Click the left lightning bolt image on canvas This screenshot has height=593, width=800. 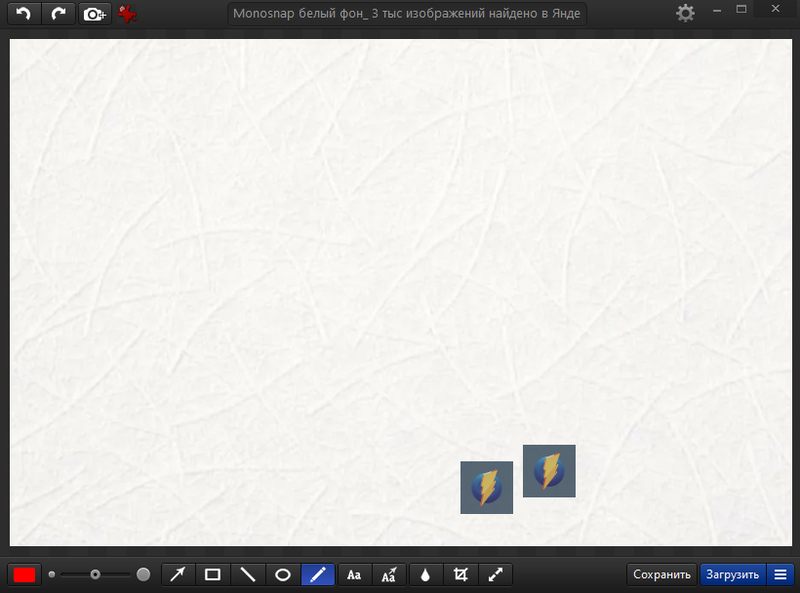point(487,487)
